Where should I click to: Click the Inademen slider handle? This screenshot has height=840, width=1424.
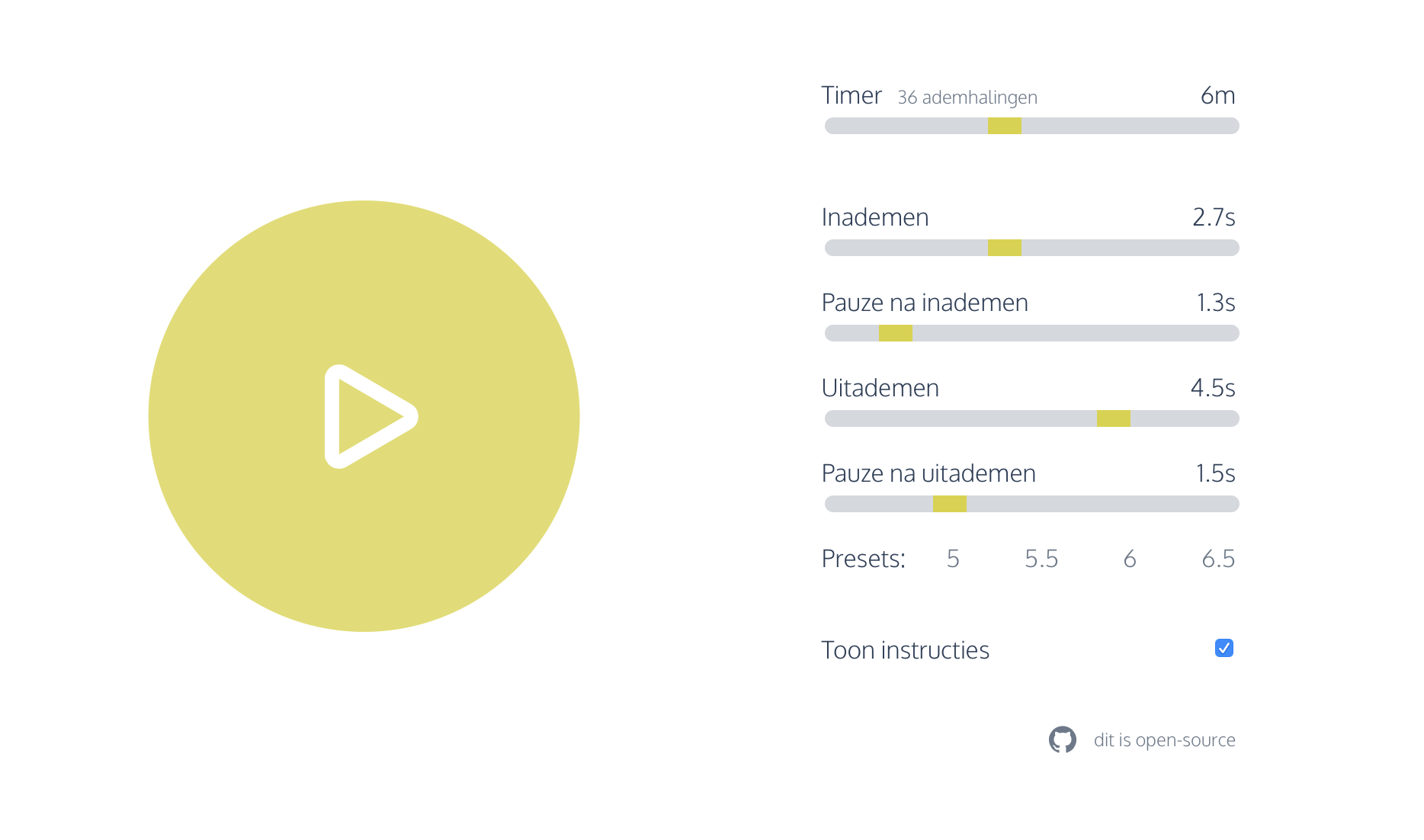(1004, 248)
